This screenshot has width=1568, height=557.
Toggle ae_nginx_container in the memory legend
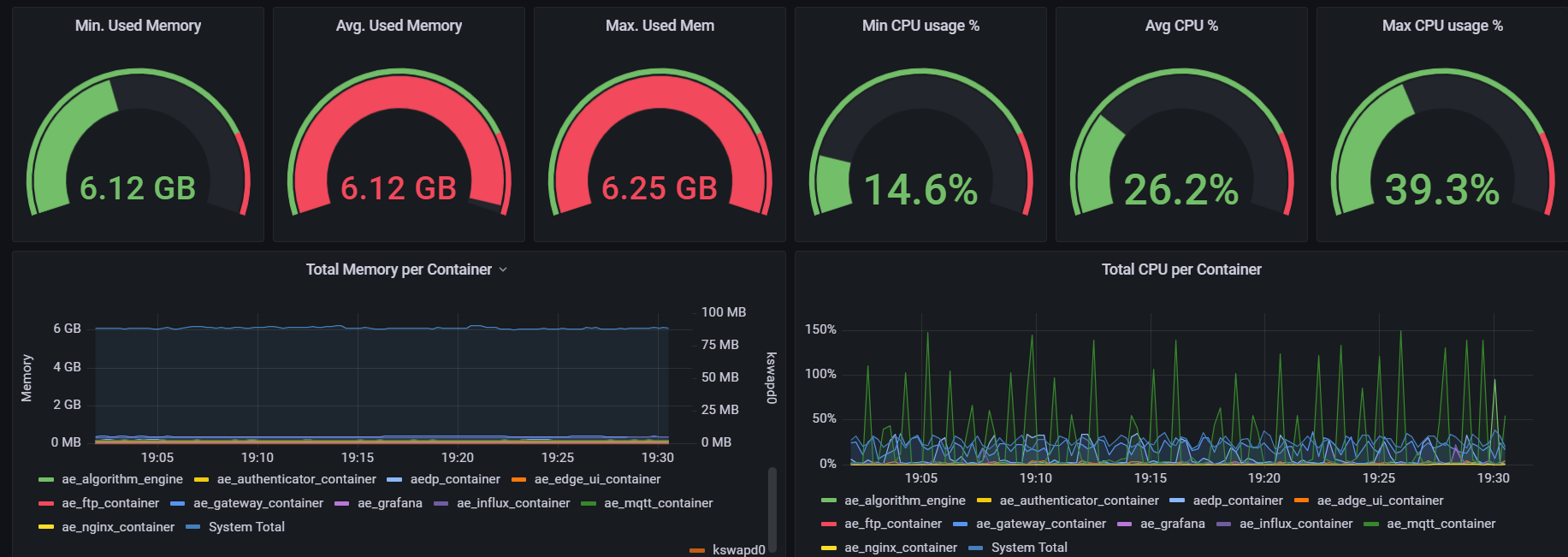(x=118, y=527)
